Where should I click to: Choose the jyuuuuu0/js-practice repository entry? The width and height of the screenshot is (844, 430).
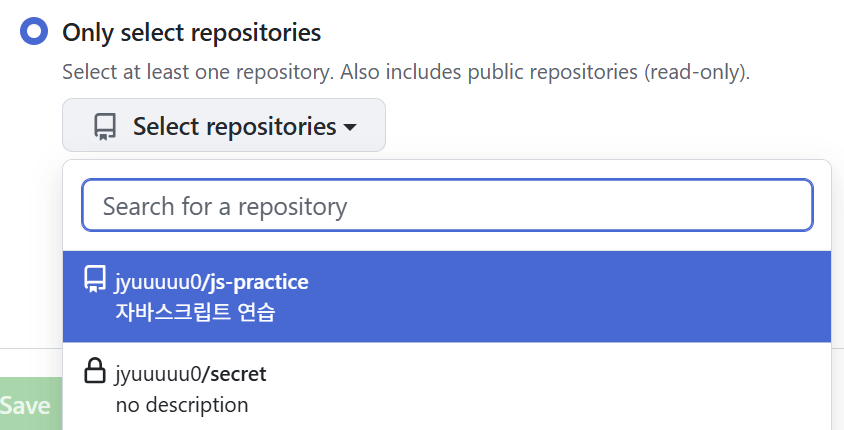pos(447,297)
